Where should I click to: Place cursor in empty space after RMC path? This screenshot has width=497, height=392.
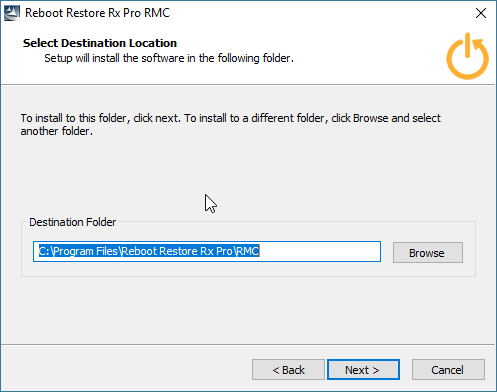319,251
